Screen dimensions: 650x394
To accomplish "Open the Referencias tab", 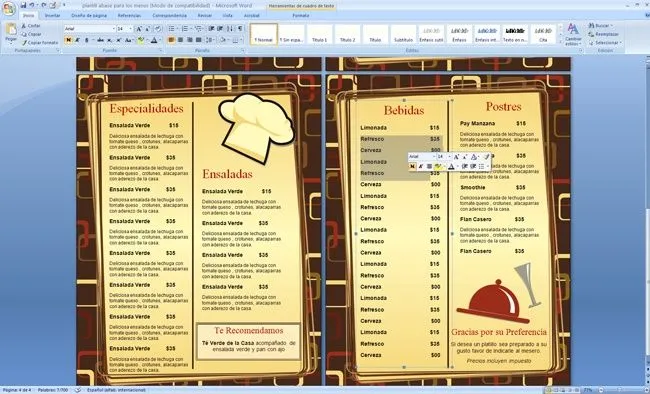I will pyautogui.click(x=129, y=15).
